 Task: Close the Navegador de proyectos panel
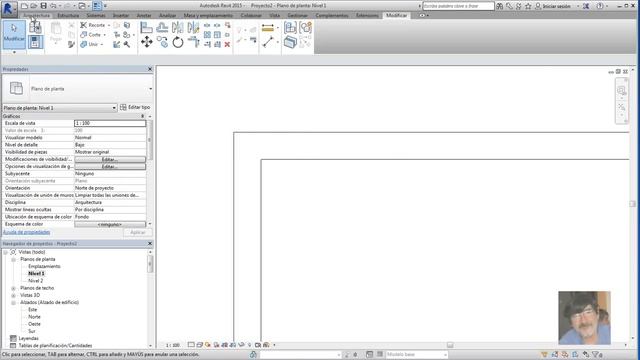150,244
